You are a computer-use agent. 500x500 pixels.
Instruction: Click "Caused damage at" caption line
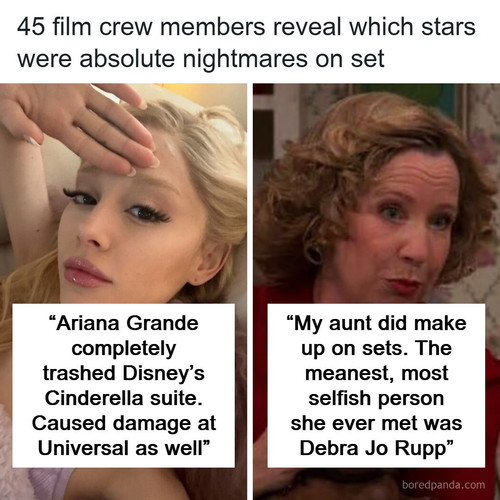pyautogui.click(x=124, y=423)
